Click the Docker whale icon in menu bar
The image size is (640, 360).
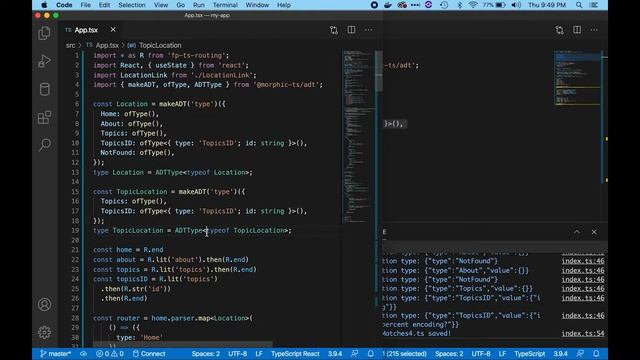pyautogui.click(x=388, y=5)
